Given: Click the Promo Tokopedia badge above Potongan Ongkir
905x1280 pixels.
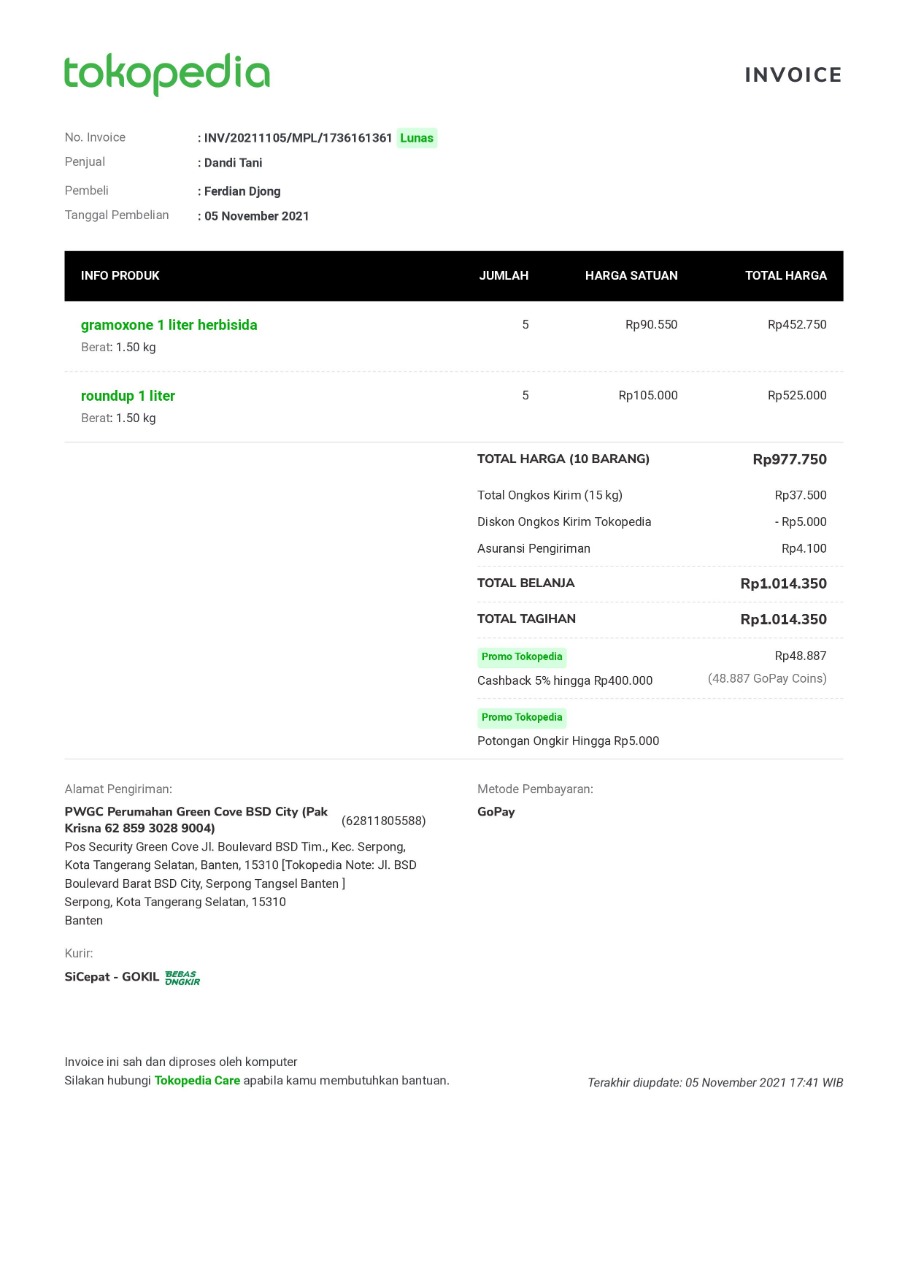Looking at the screenshot, I should click(522, 717).
